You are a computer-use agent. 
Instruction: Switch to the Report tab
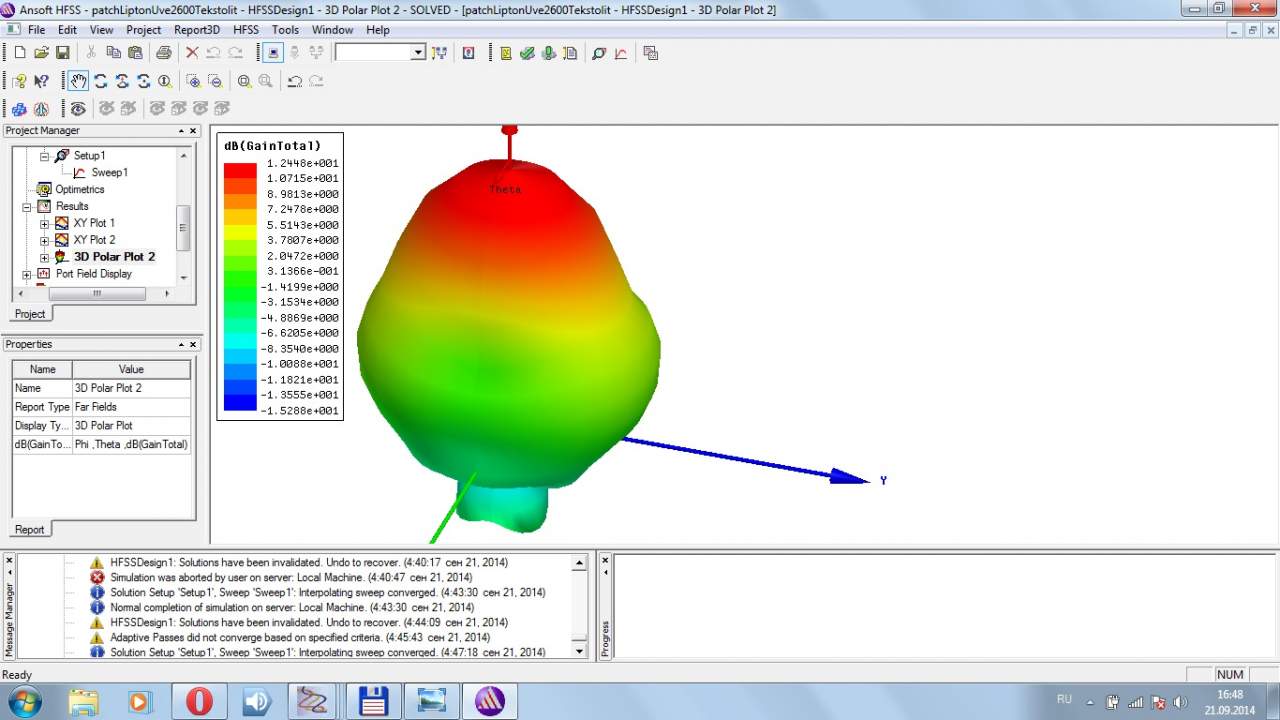click(29, 530)
